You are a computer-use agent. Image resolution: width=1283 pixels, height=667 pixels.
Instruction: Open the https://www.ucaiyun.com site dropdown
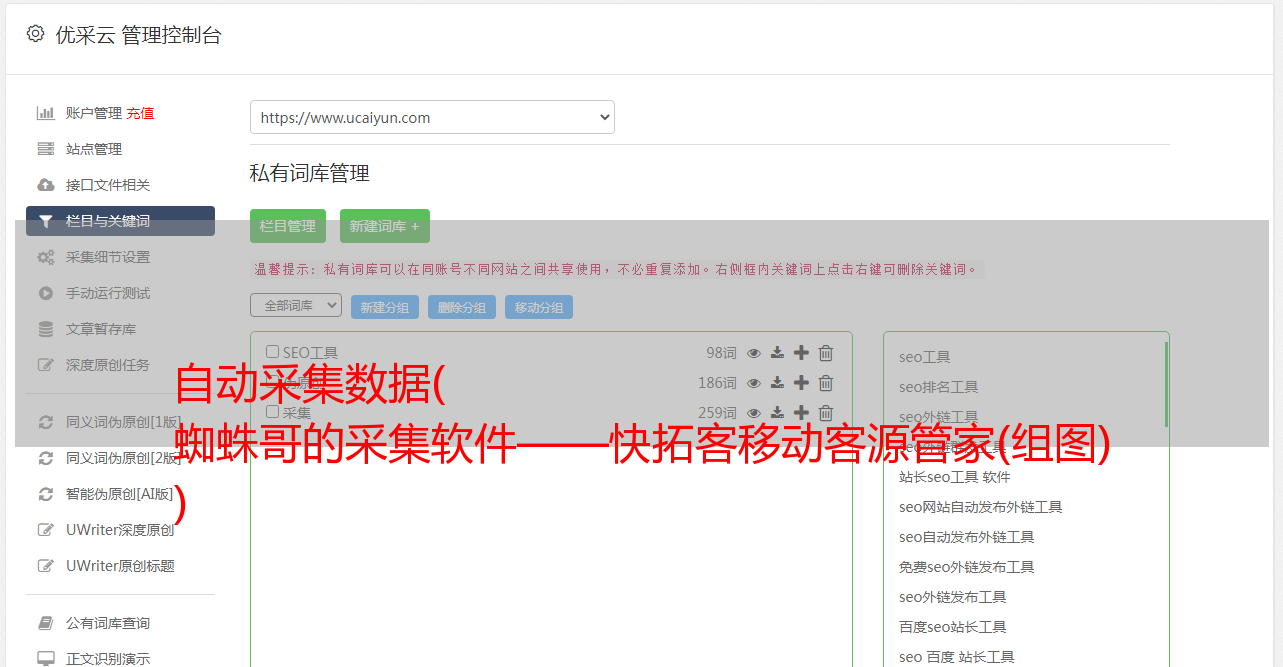432,117
